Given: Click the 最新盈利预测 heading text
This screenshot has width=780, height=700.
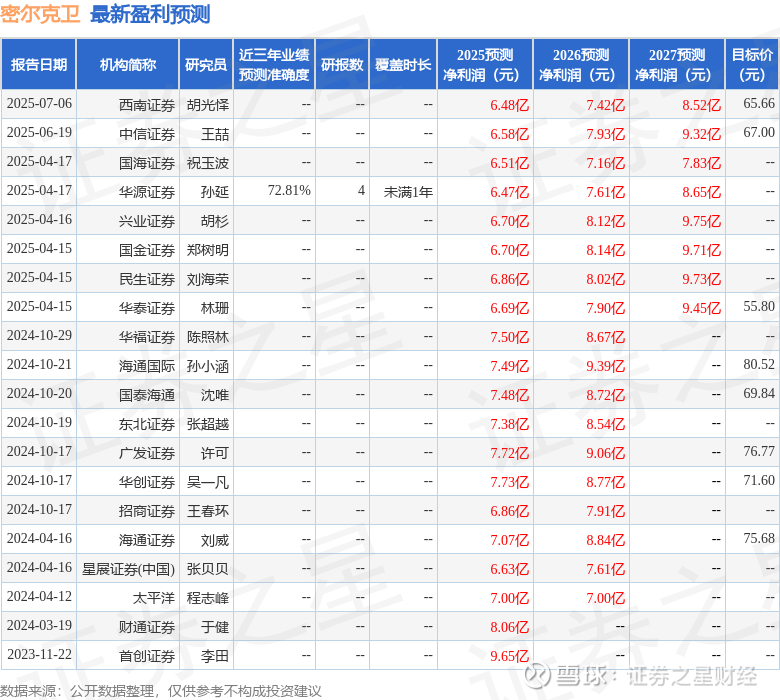Looking at the screenshot, I should [x=150, y=14].
